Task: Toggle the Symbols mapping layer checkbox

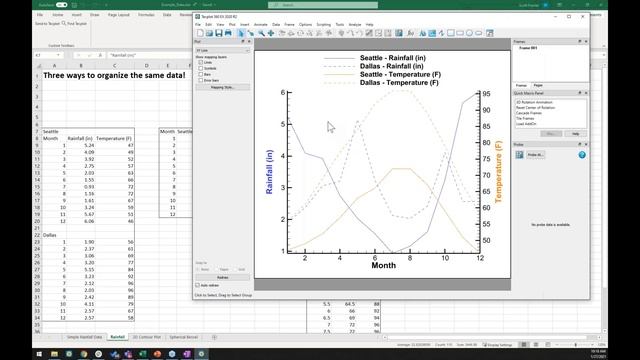Action: [200, 68]
